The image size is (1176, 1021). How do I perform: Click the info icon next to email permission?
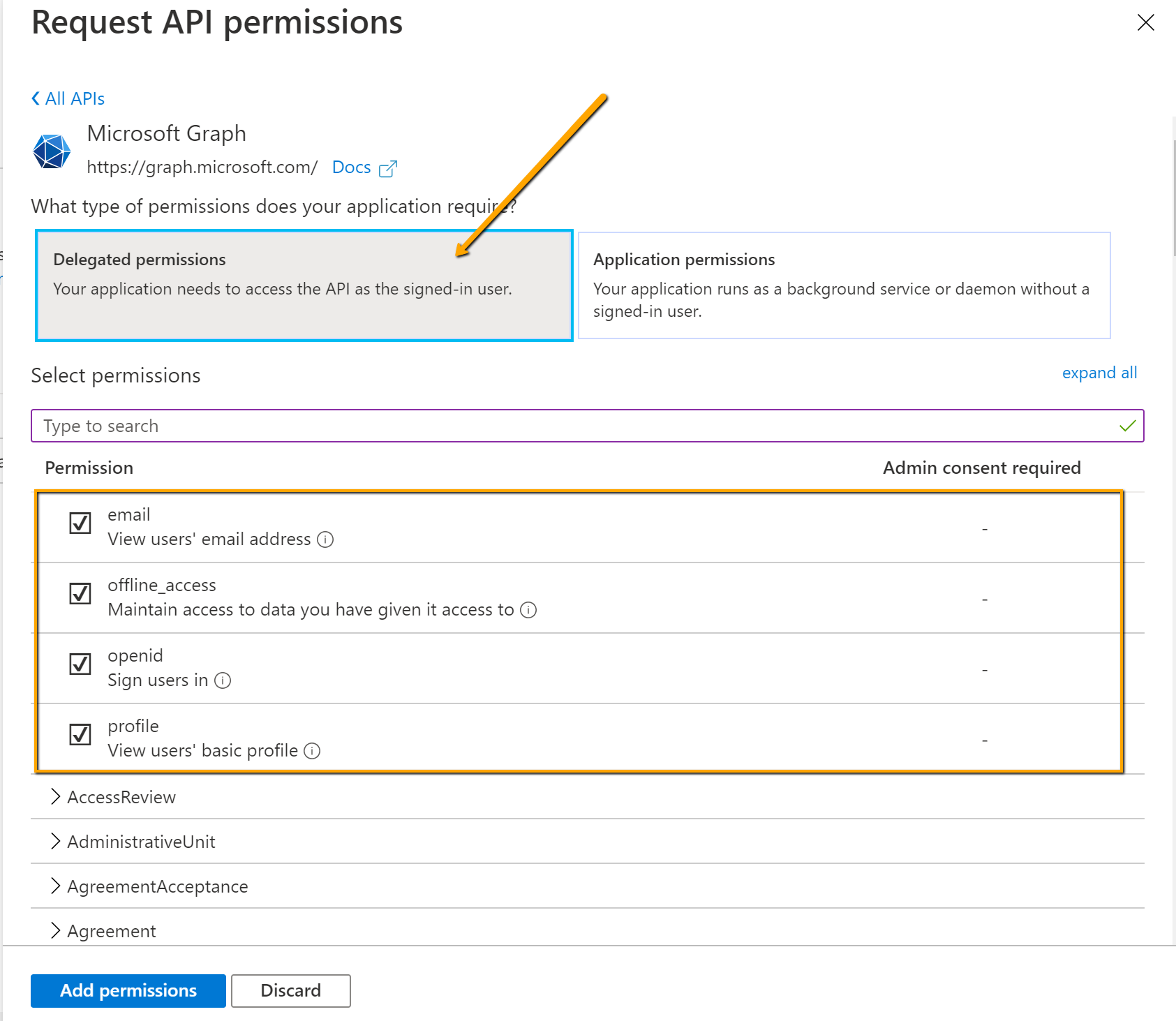[x=325, y=539]
